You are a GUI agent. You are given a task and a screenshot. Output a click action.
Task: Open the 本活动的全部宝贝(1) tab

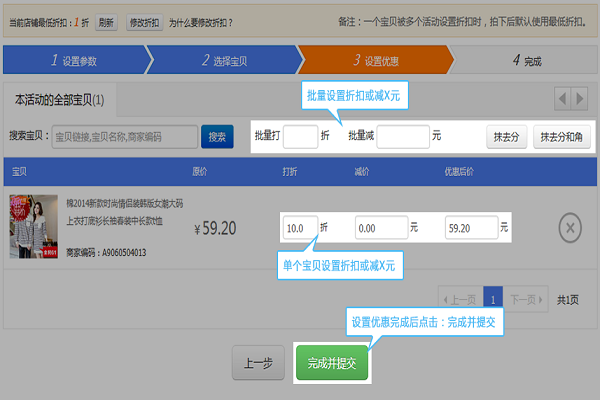coord(59,100)
